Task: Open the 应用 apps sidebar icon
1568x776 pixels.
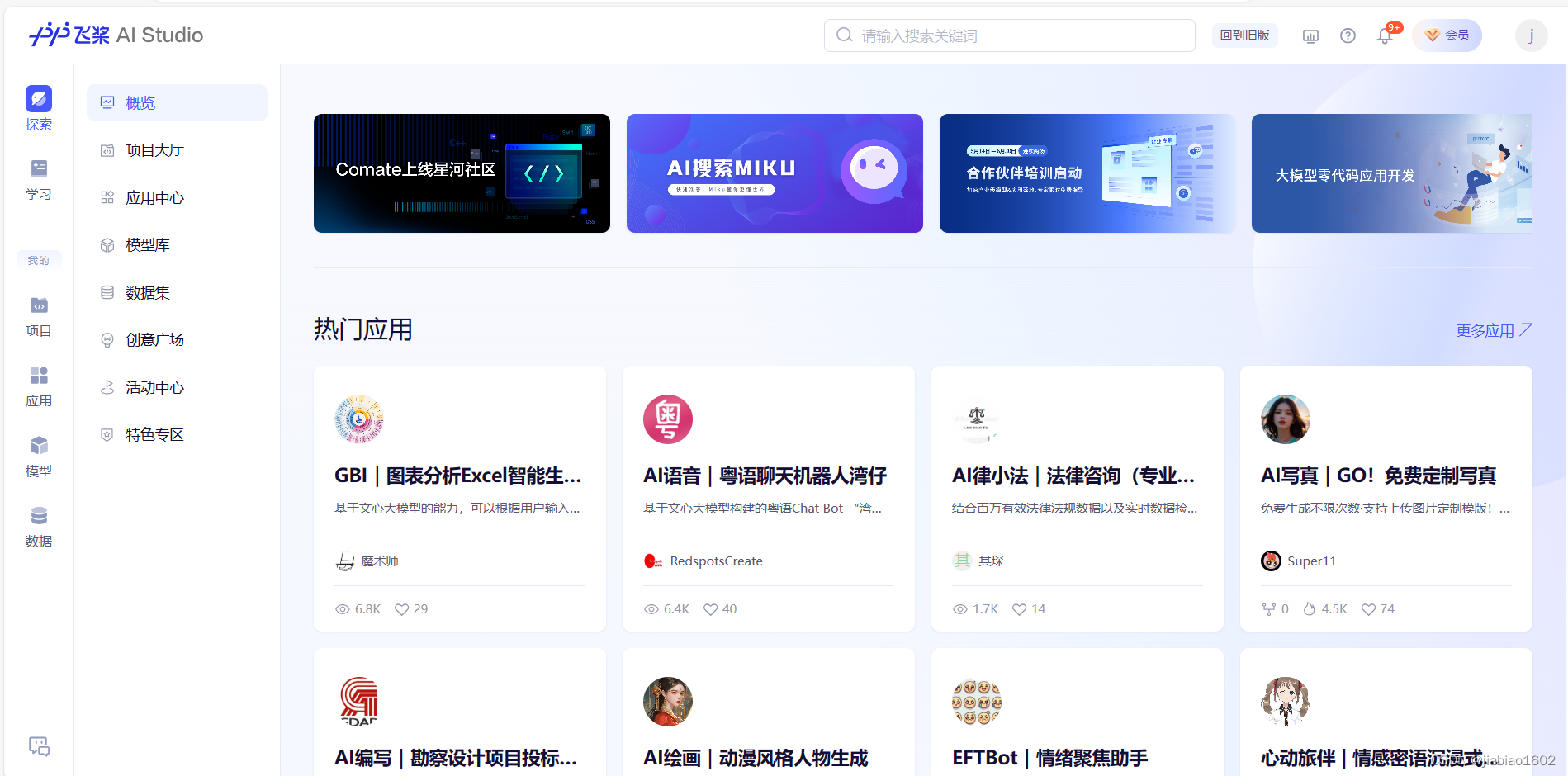Action: click(39, 387)
